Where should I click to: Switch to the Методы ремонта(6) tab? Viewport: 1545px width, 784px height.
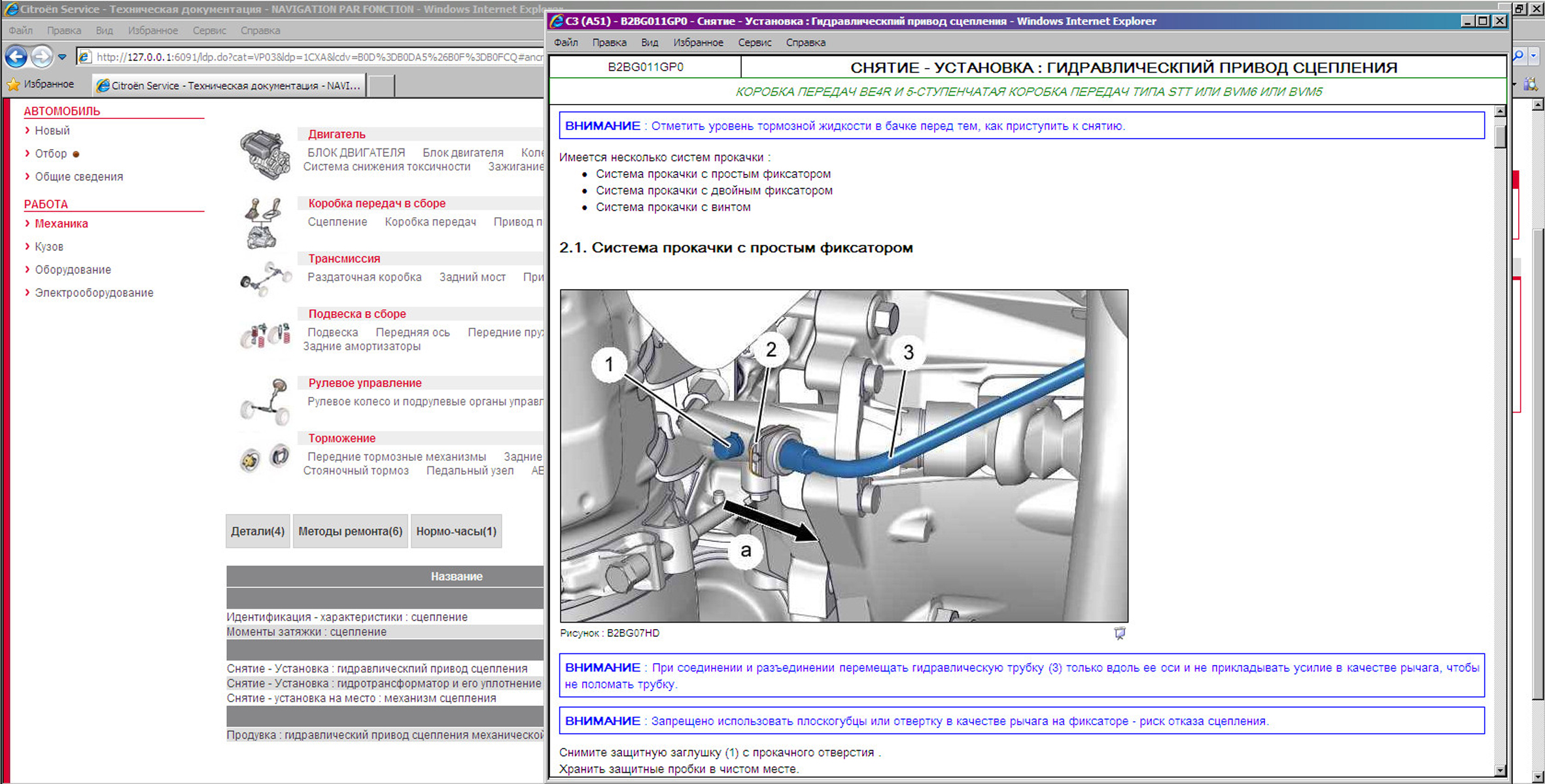[x=350, y=531]
